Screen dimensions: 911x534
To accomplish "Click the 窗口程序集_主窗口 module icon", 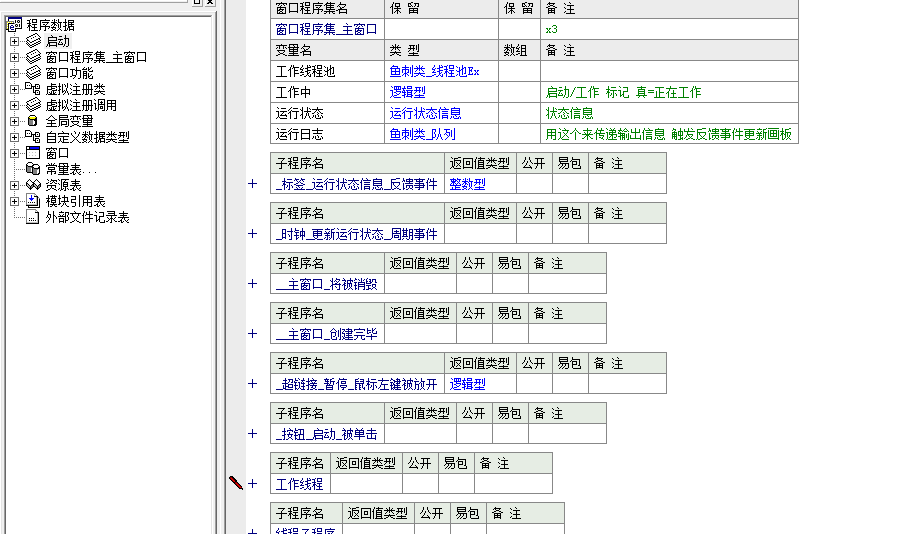I will coord(33,57).
